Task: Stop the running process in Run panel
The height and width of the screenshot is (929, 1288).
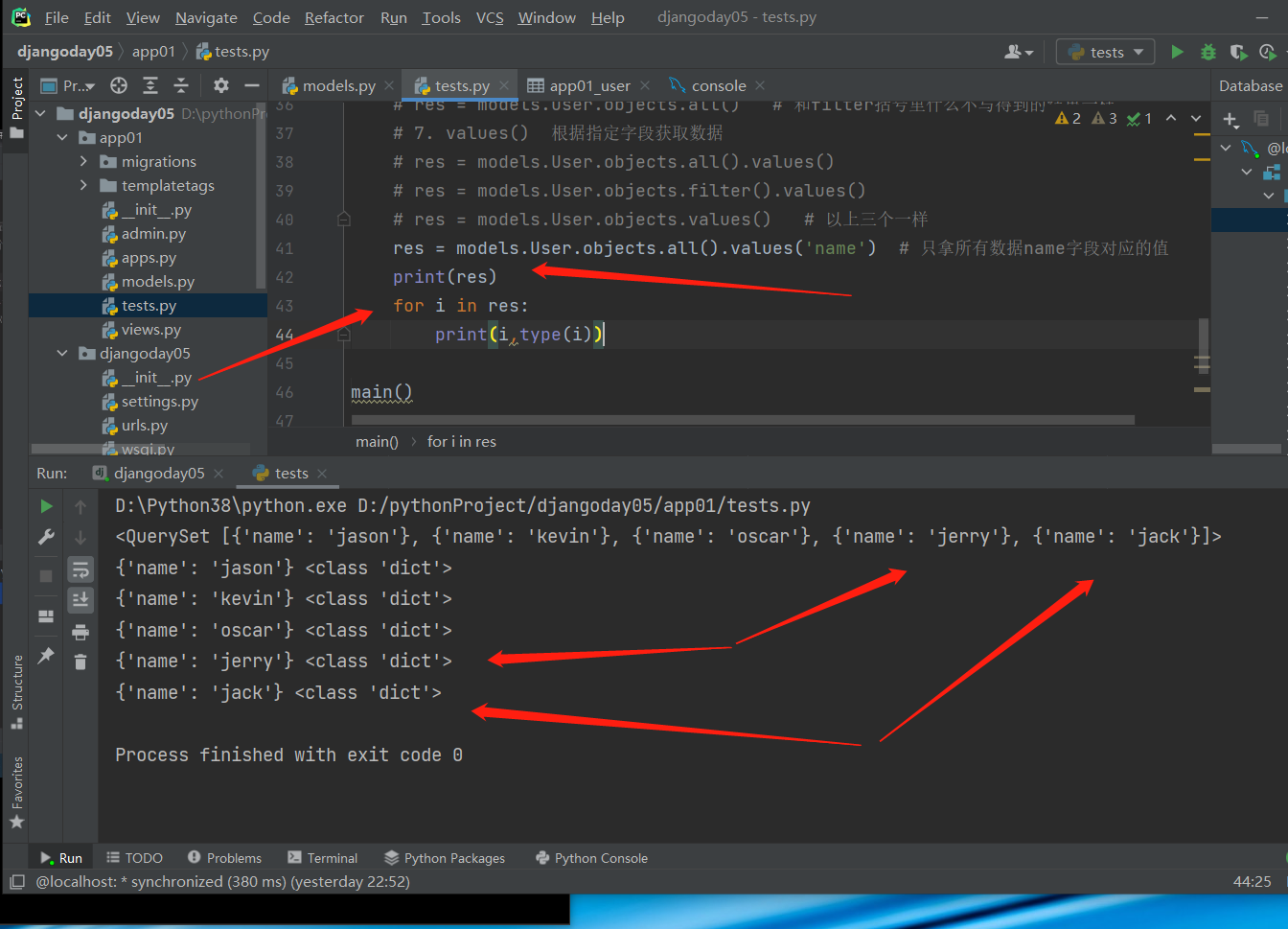Action: coord(46,576)
